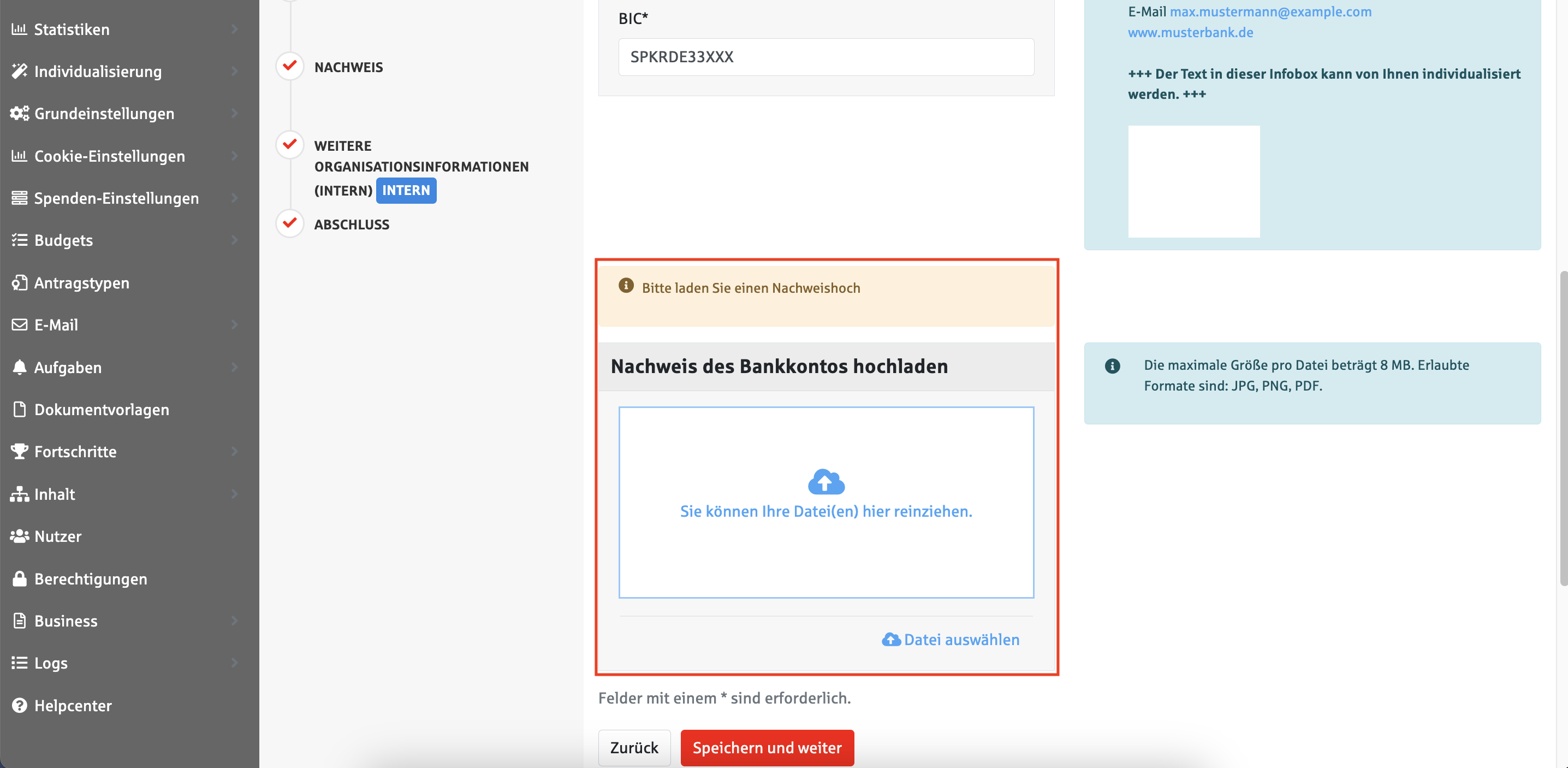This screenshot has width=1568, height=768.
Task: Click the Berechtigungen lock icon
Action: pyautogui.click(x=20, y=578)
